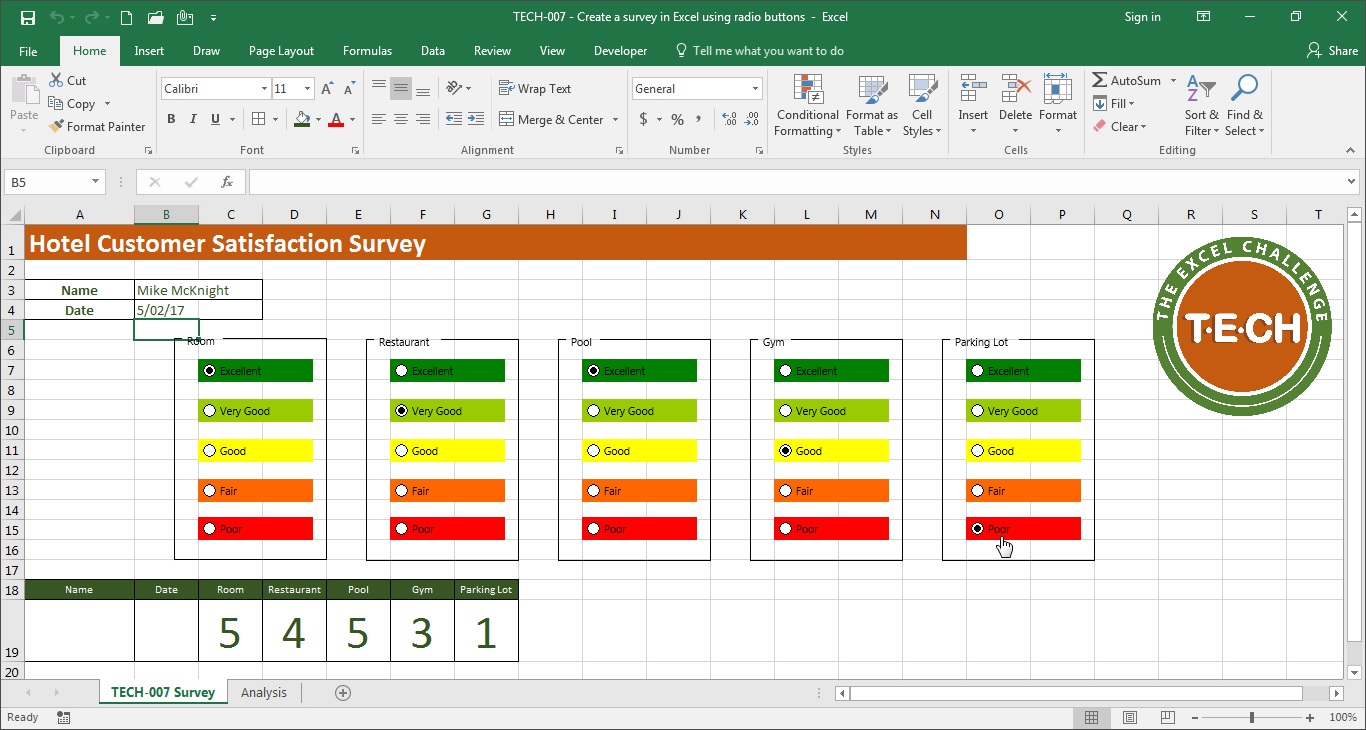1366x730 pixels.
Task: Open the Analysis worksheet tab
Action: click(x=263, y=692)
